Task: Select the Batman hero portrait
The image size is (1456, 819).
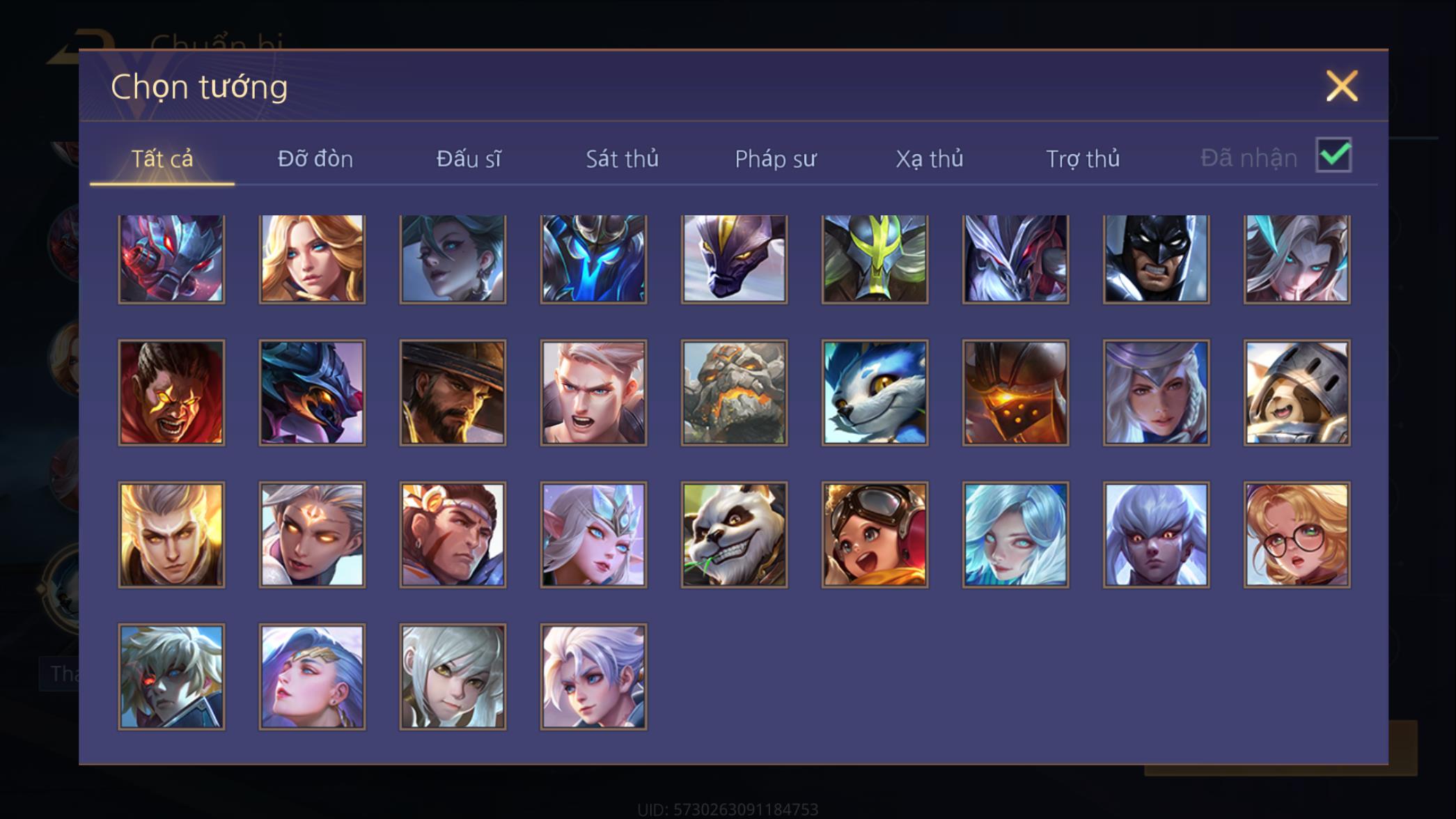Action: click(x=1156, y=258)
